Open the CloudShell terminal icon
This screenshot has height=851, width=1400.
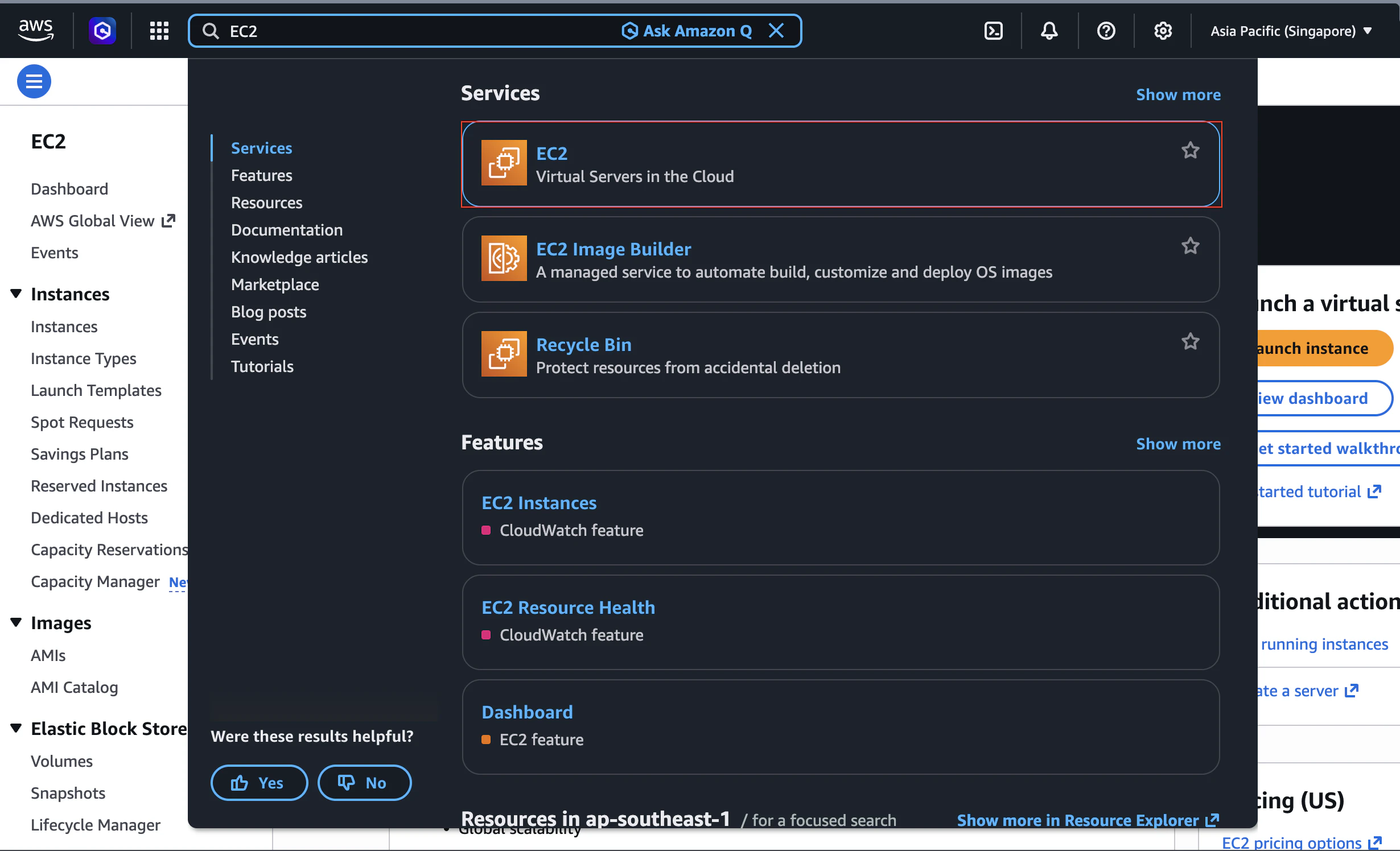[994, 31]
